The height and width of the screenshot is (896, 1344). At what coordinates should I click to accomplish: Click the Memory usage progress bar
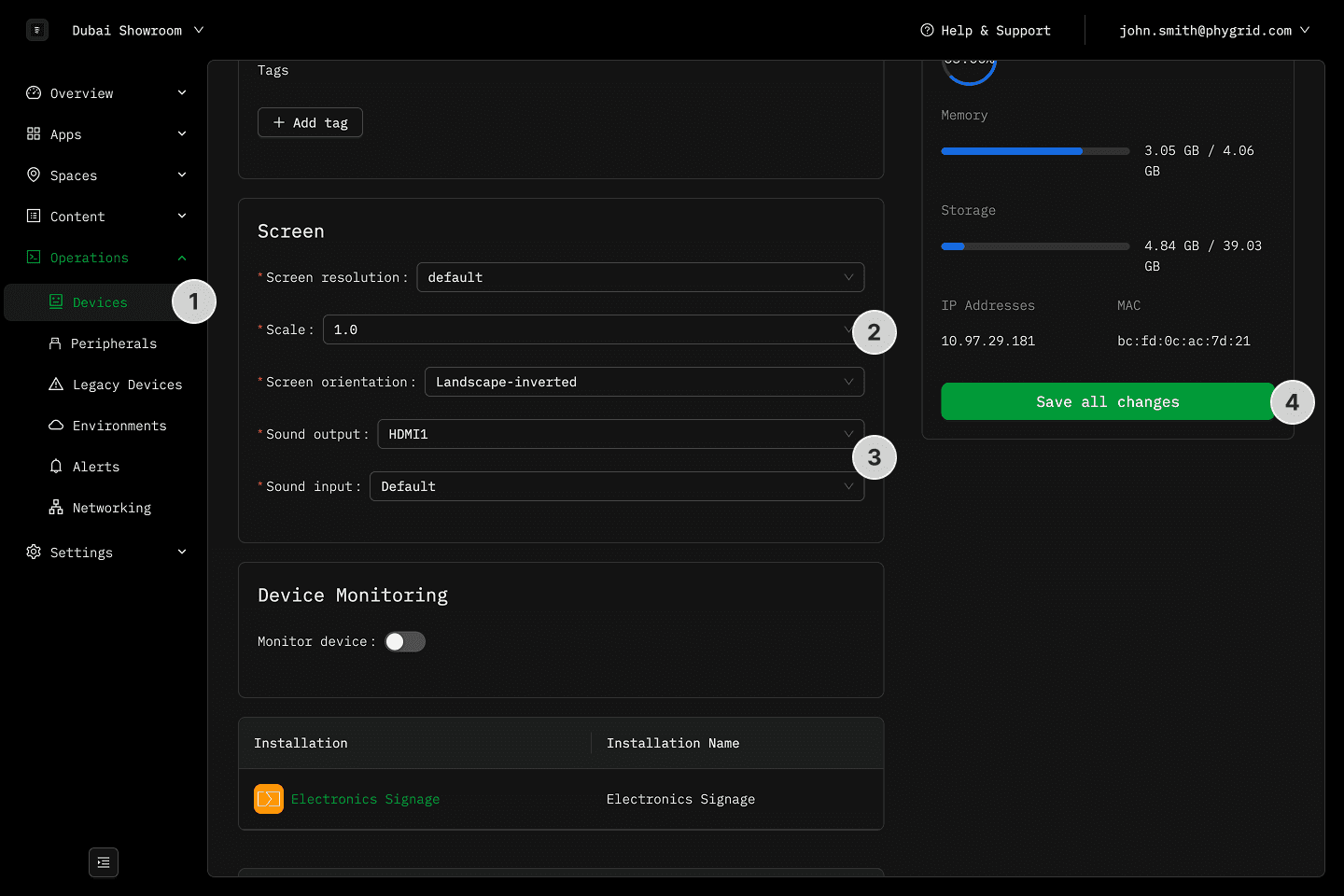pos(1035,150)
